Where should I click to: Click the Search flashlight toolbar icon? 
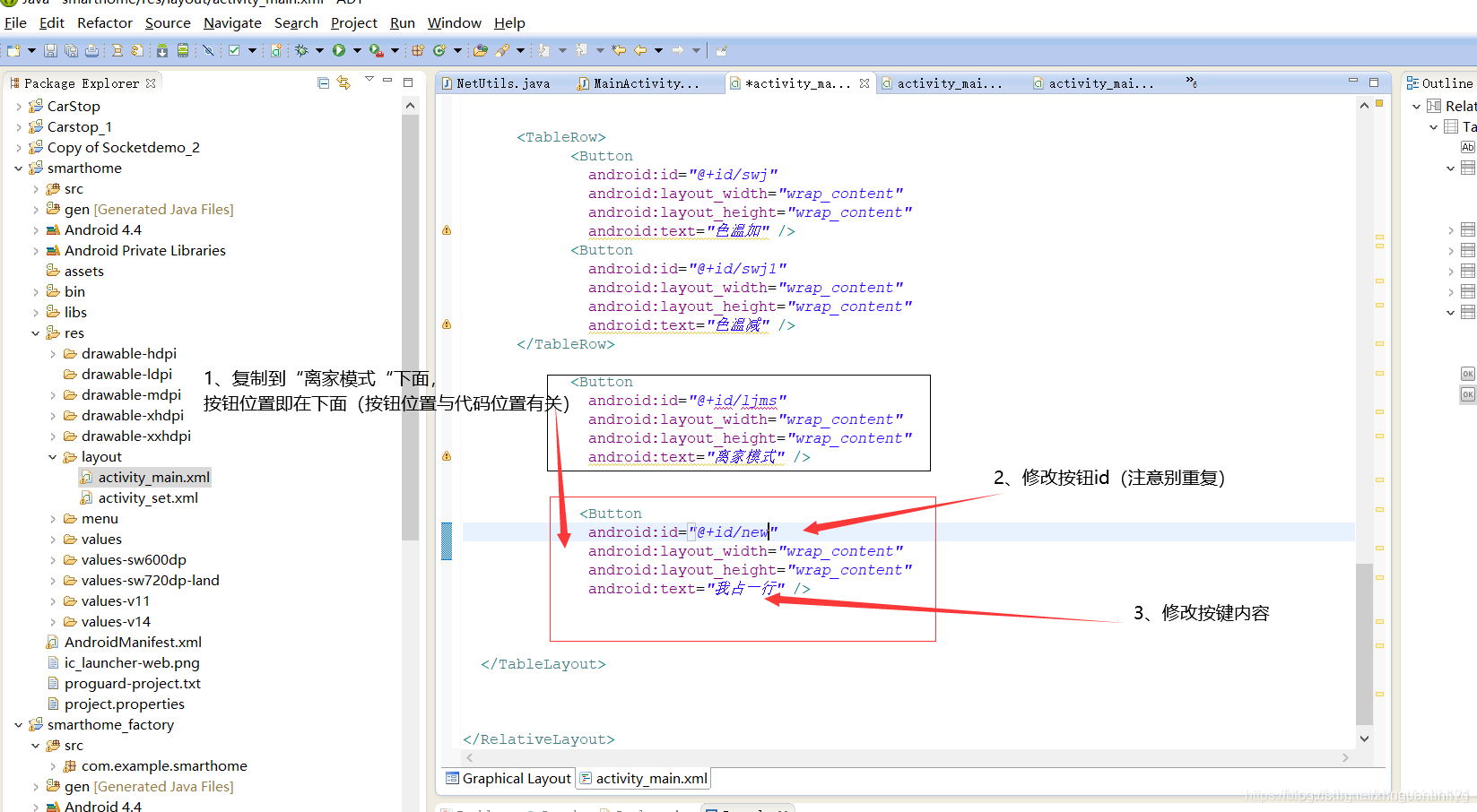click(x=501, y=50)
